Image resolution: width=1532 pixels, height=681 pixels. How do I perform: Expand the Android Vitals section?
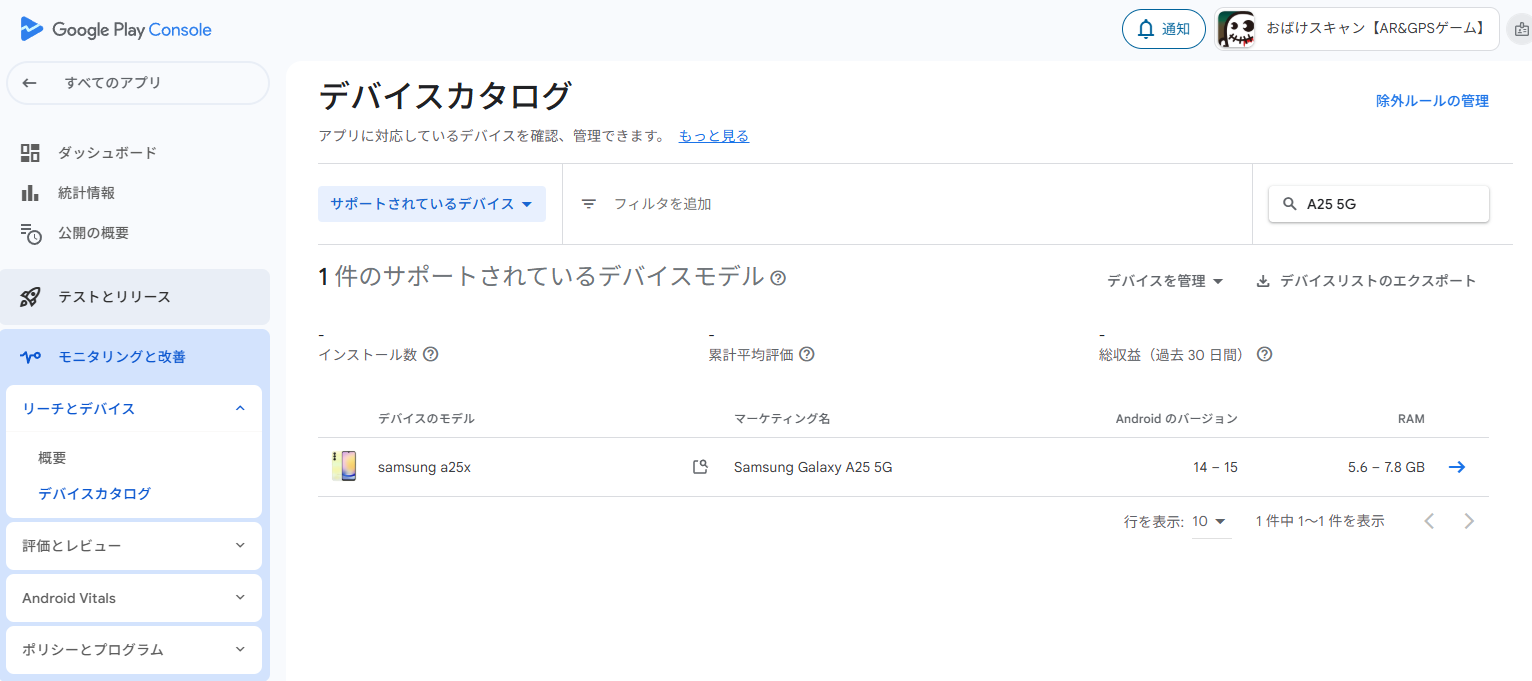click(240, 597)
